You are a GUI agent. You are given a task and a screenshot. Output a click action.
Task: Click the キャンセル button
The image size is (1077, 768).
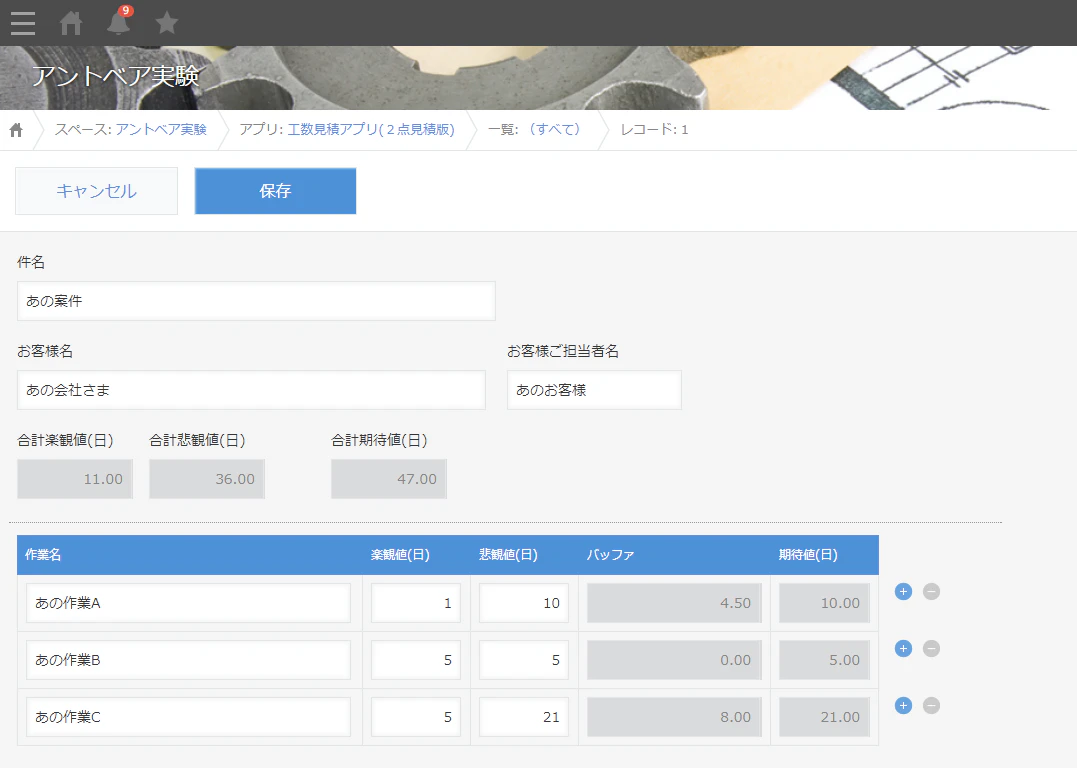[96, 191]
